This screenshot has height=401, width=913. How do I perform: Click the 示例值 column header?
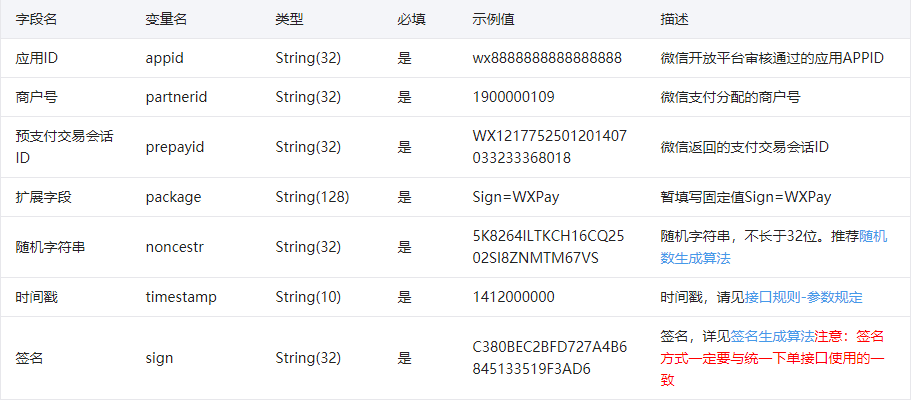point(494,19)
